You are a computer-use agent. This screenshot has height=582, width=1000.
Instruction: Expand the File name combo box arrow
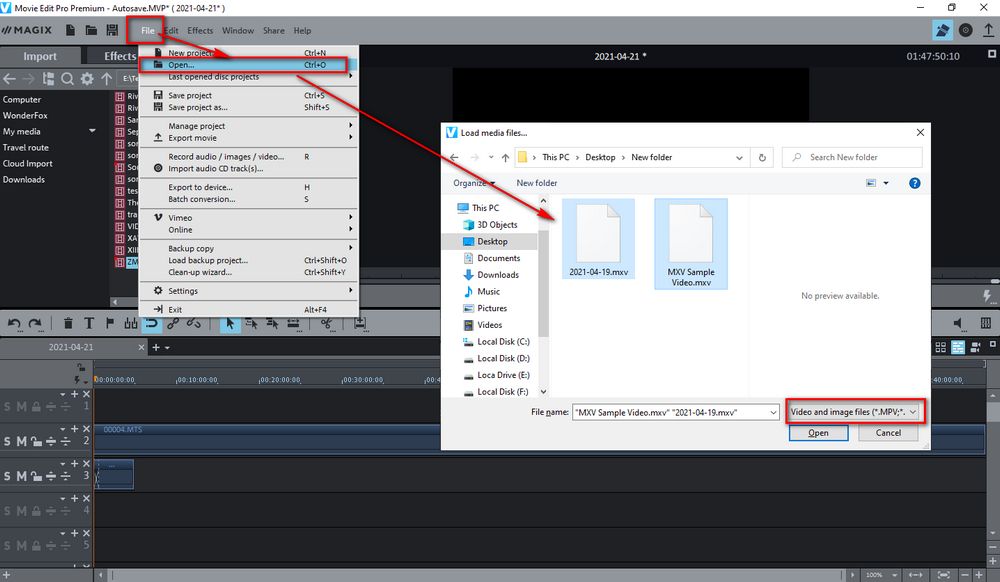773,412
